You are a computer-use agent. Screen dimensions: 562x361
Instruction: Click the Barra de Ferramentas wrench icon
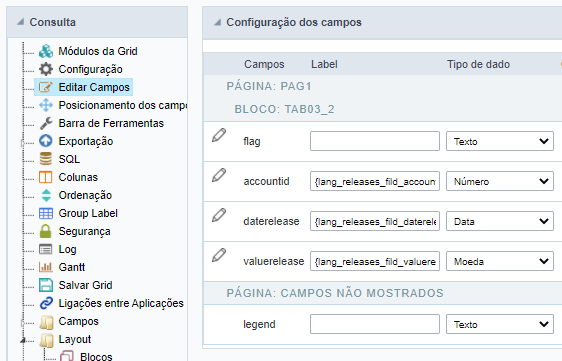coord(46,123)
